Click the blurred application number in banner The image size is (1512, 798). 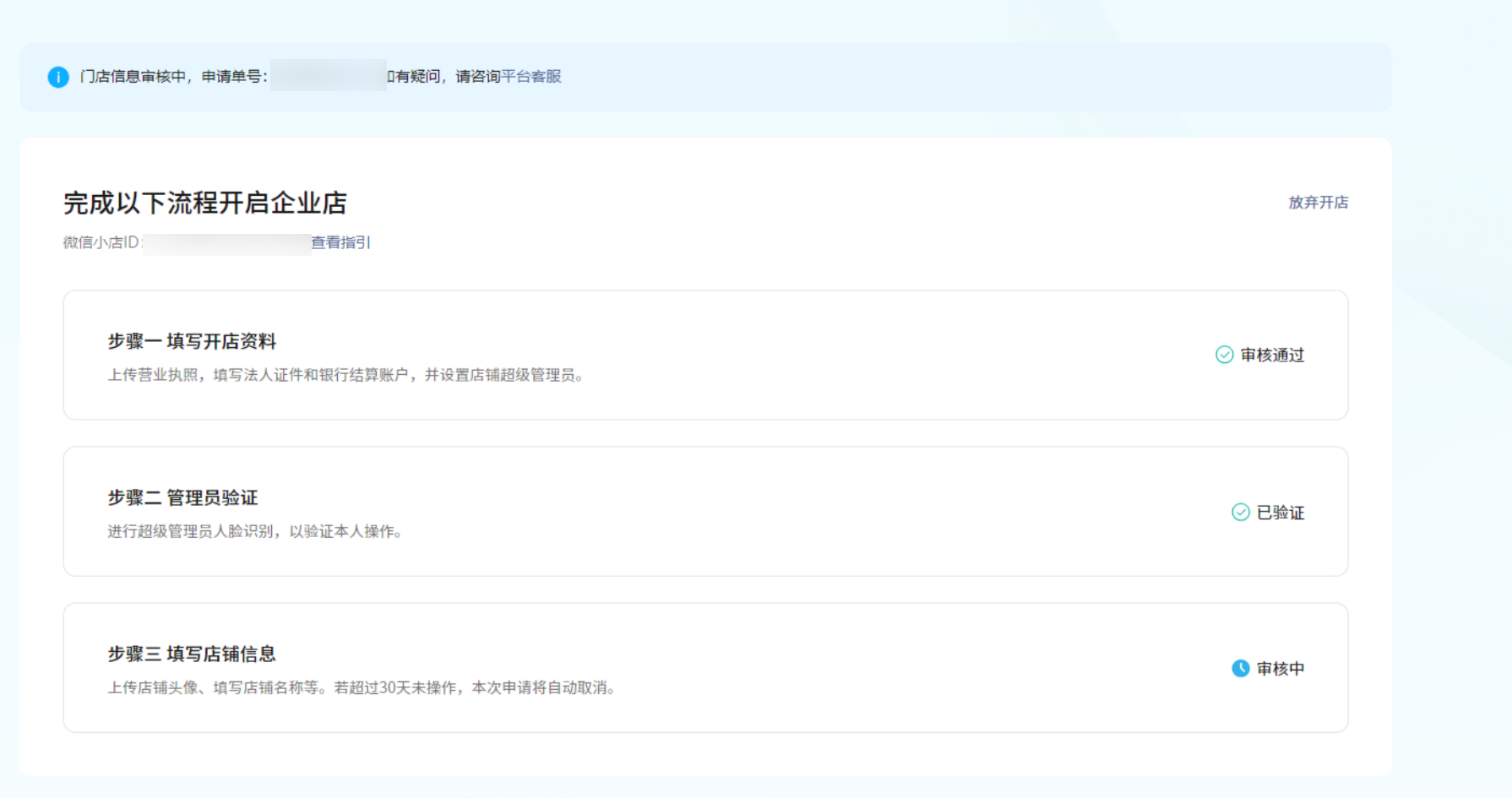(328, 76)
